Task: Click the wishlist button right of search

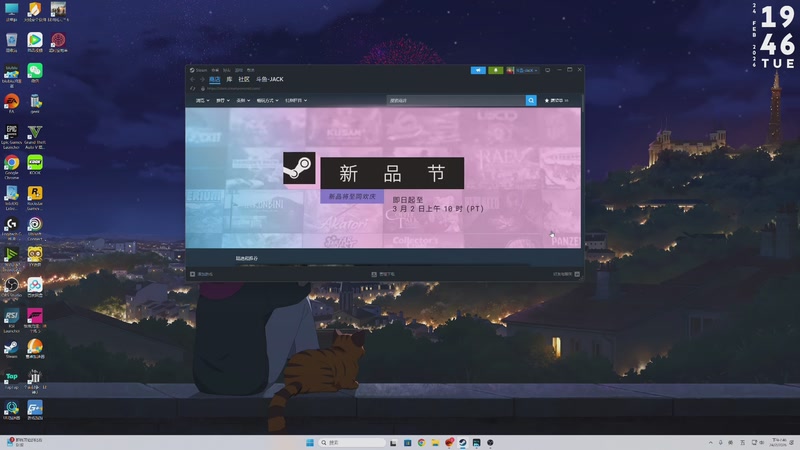Action: coord(557,101)
